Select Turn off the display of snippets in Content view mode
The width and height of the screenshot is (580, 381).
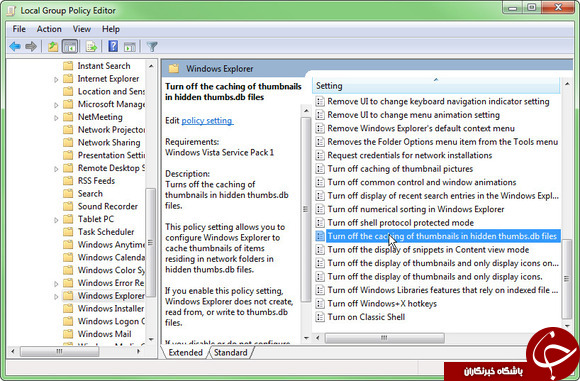pyautogui.click(x=428, y=250)
